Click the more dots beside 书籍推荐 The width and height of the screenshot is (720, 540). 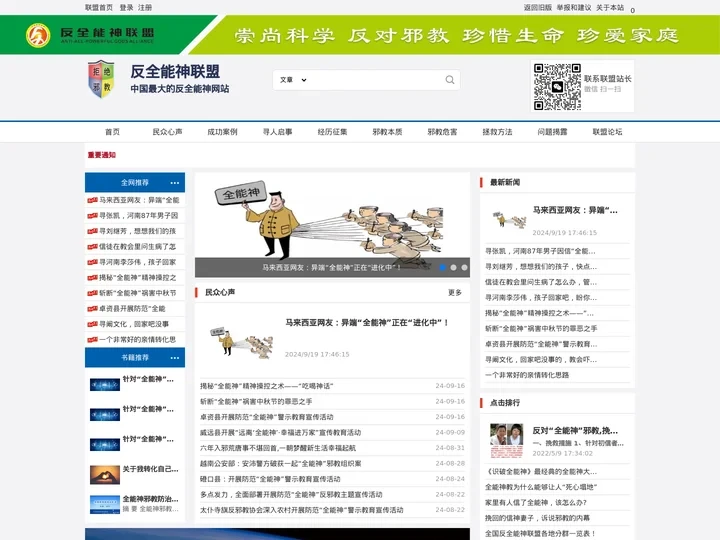point(174,358)
